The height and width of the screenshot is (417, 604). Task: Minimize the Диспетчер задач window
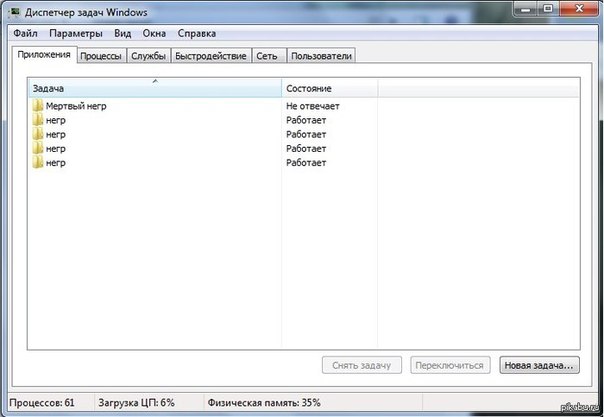click(x=525, y=8)
